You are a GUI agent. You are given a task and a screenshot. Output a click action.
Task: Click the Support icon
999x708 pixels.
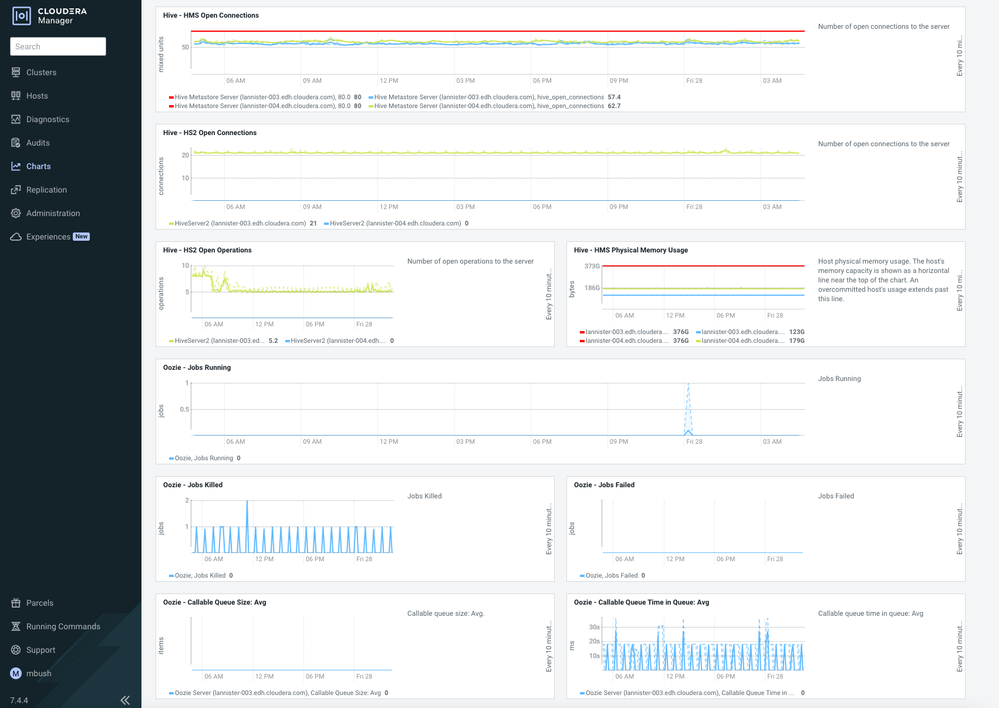tap(16, 650)
